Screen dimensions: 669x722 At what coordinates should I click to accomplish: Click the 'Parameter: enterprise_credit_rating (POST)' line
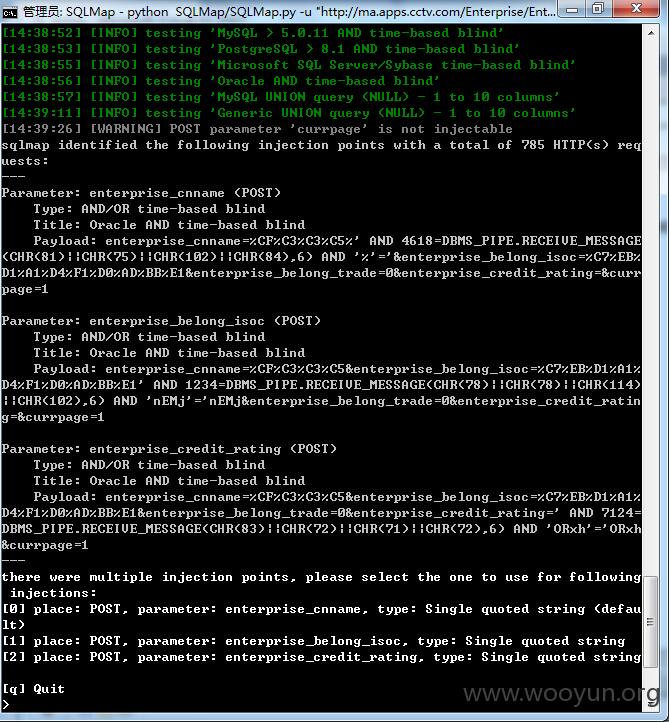click(x=169, y=449)
